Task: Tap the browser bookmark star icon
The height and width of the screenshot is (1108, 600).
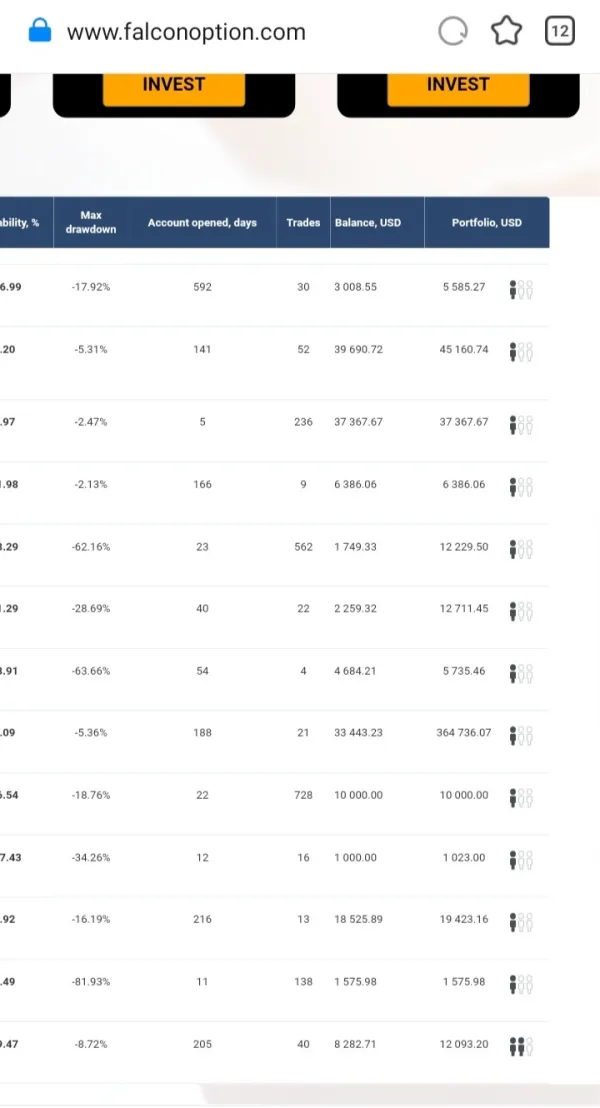Action: 507,32
